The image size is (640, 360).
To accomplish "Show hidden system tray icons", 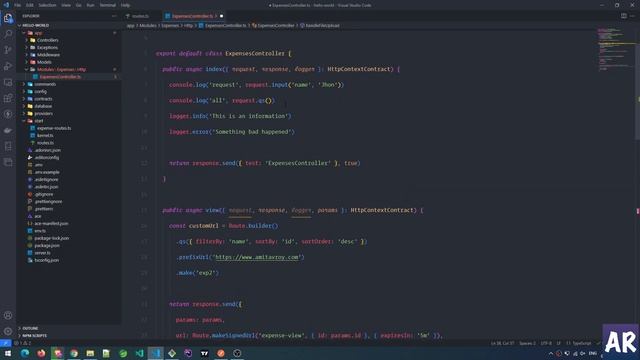I will (551, 353).
